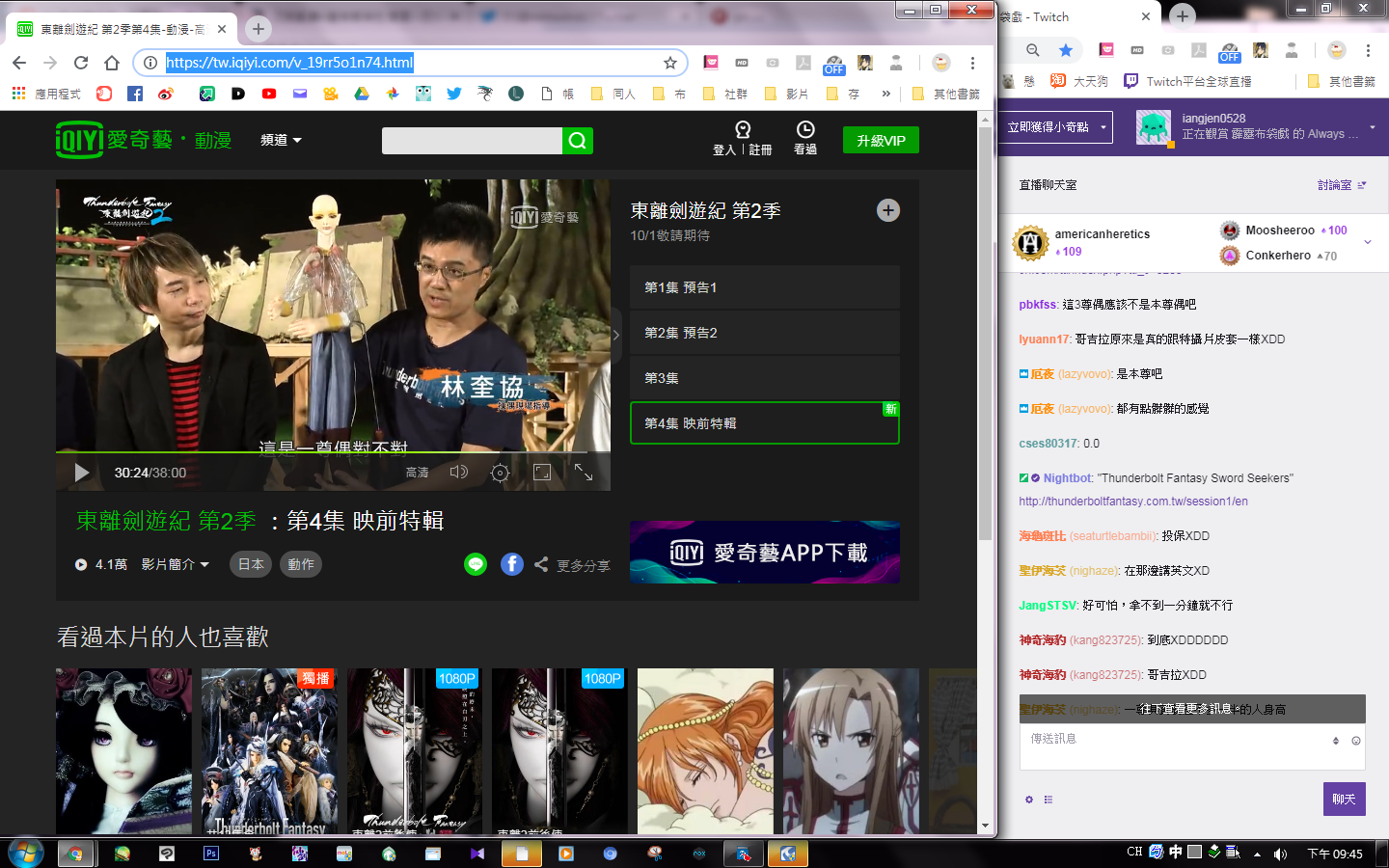The width and height of the screenshot is (1389, 868).
Task: Open 立即獲得小奇點 dropdown in Twitch
Action: (x=1055, y=127)
